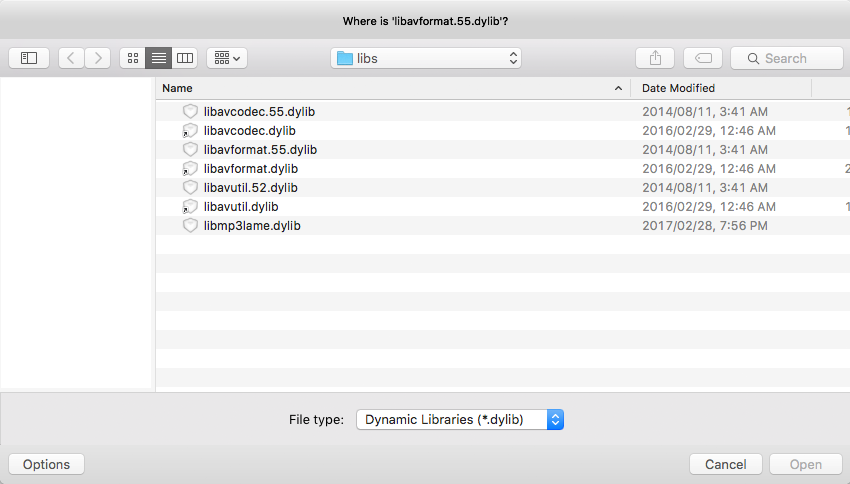
Task: Click the icon of libmp3lame.dylib
Action: 190,225
